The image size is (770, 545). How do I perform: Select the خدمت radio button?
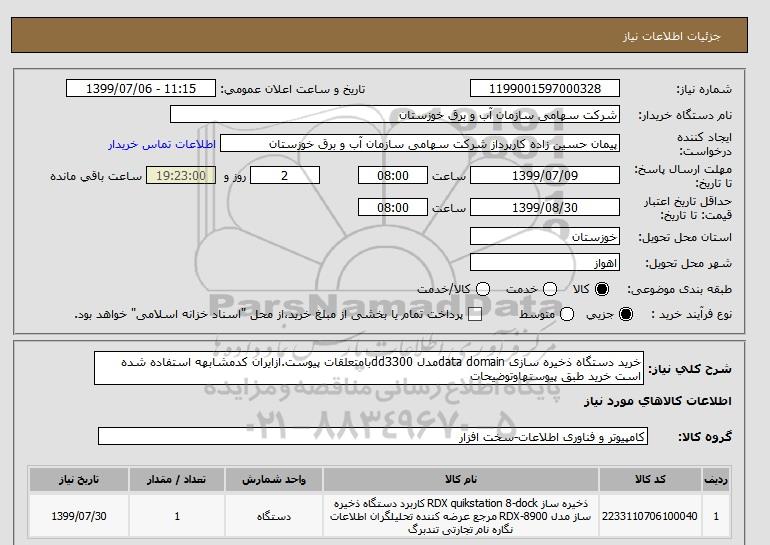(x=550, y=289)
